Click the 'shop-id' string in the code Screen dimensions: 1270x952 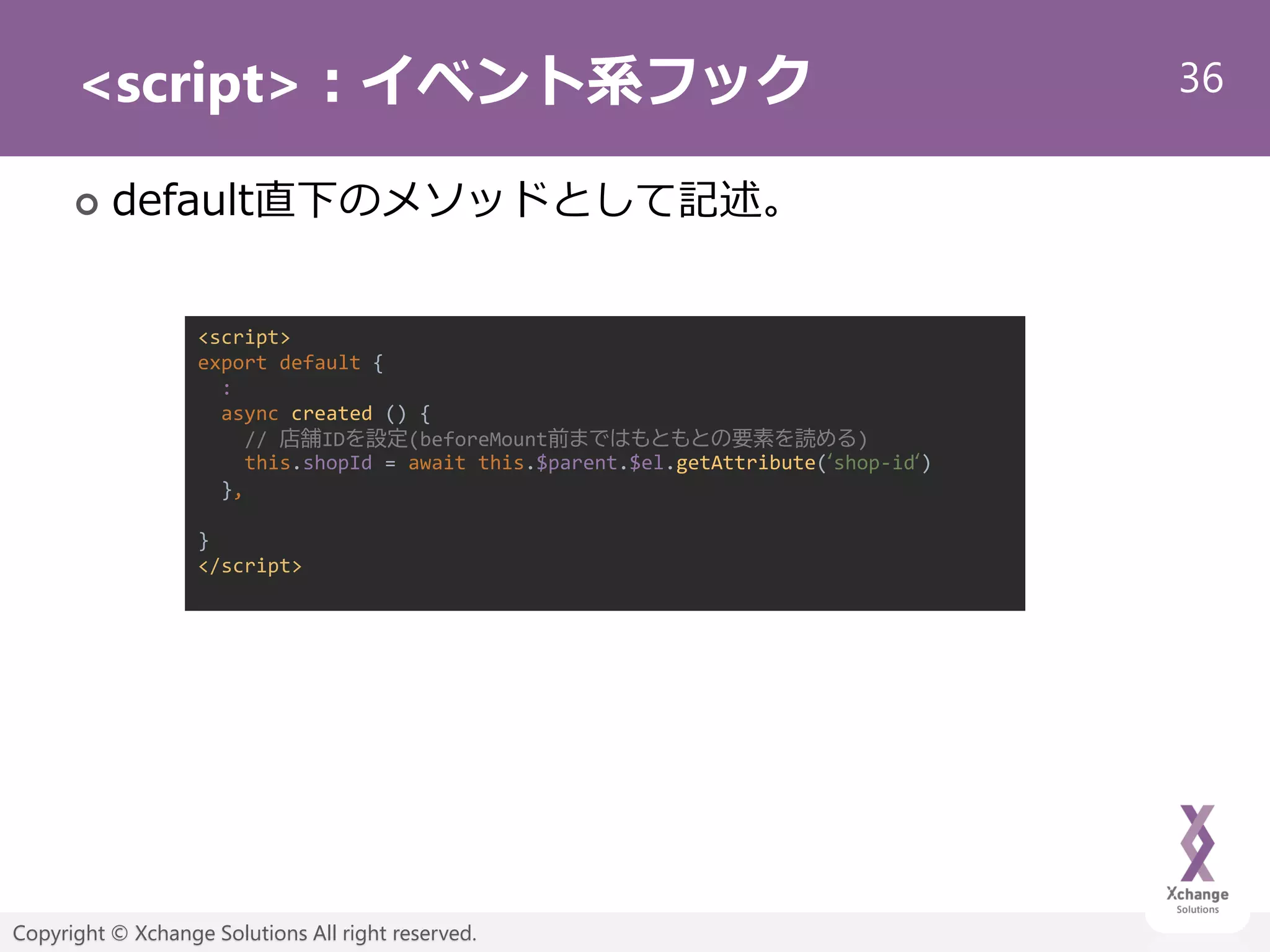[x=873, y=463]
